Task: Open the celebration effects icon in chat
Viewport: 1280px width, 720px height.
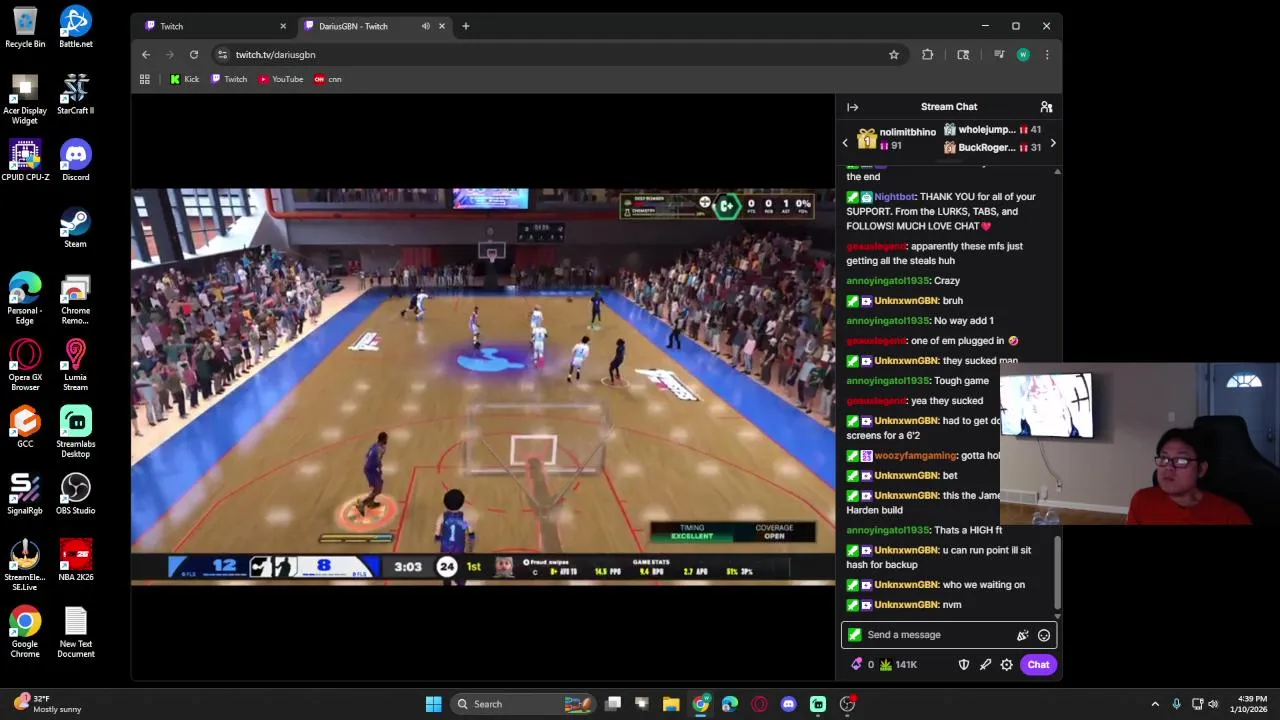Action: pos(1022,635)
